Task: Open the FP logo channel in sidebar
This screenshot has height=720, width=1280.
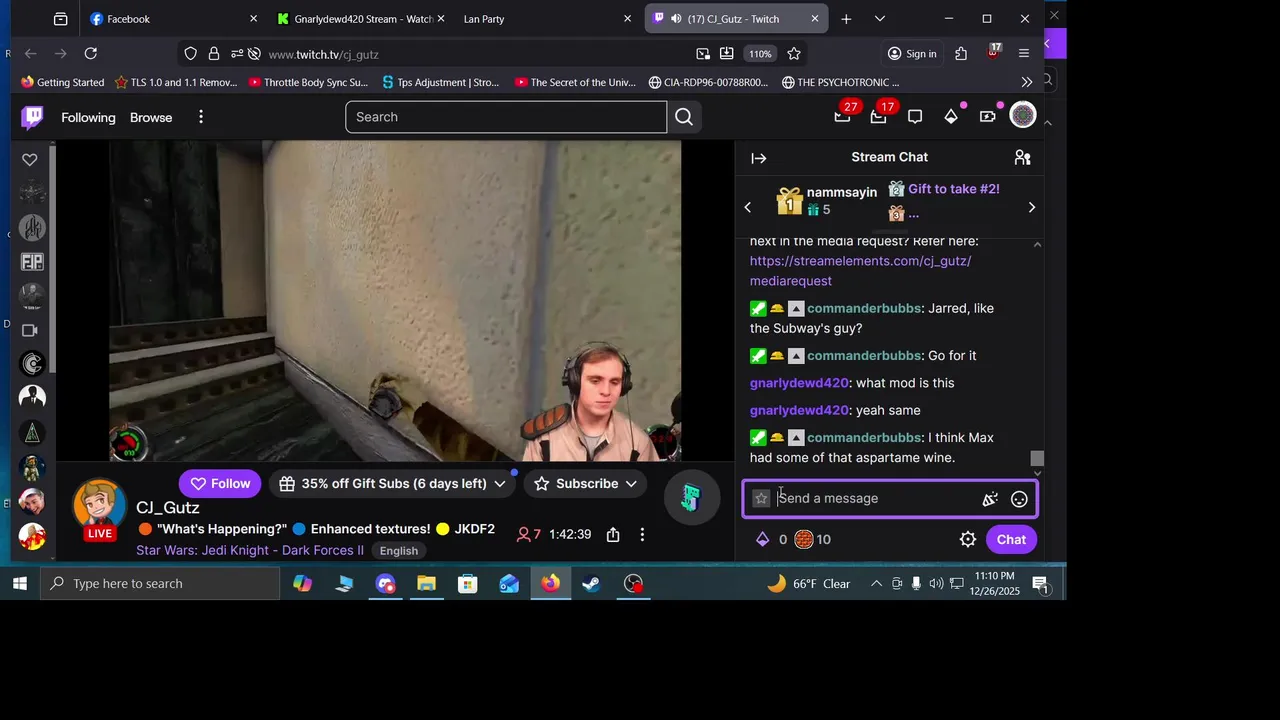Action: point(32,262)
